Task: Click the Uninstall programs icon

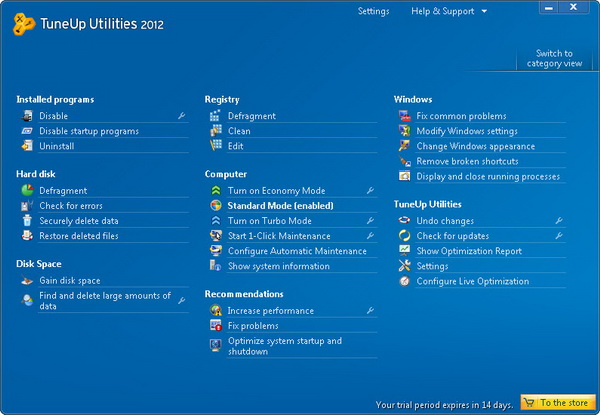Action: coord(27,146)
